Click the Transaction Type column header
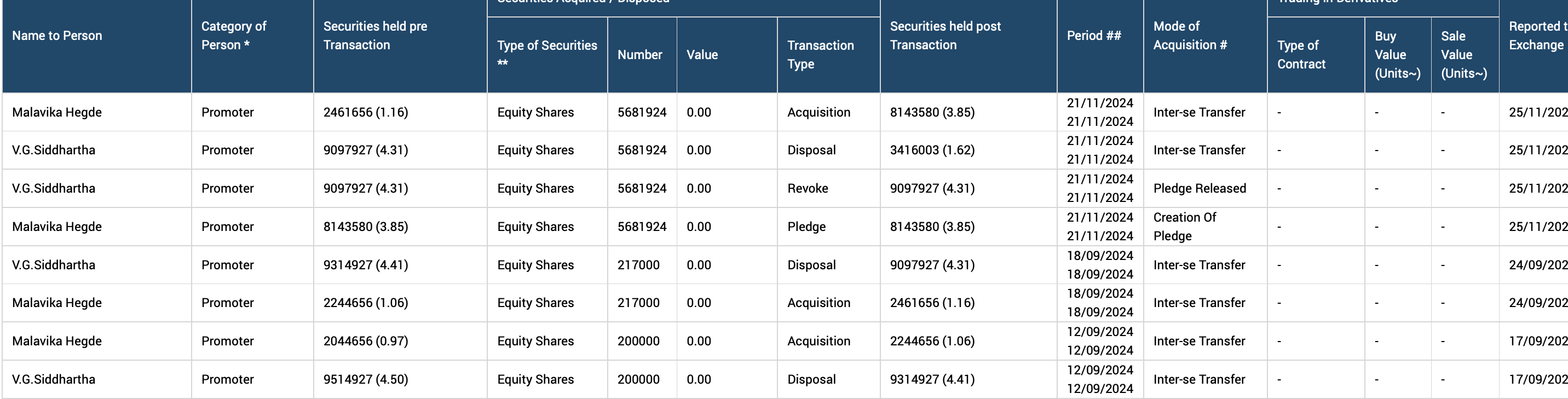Screen dimensions: 1568x399 click(x=820, y=54)
